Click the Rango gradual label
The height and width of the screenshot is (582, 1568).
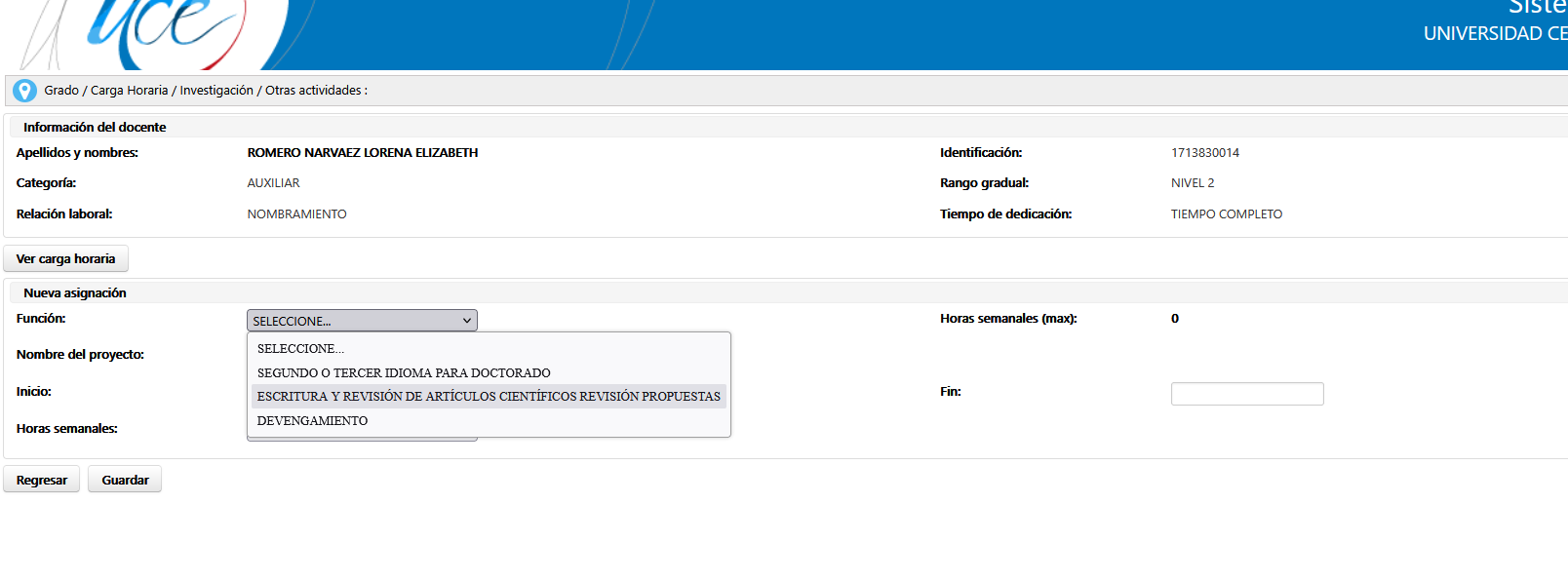[984, 183]
